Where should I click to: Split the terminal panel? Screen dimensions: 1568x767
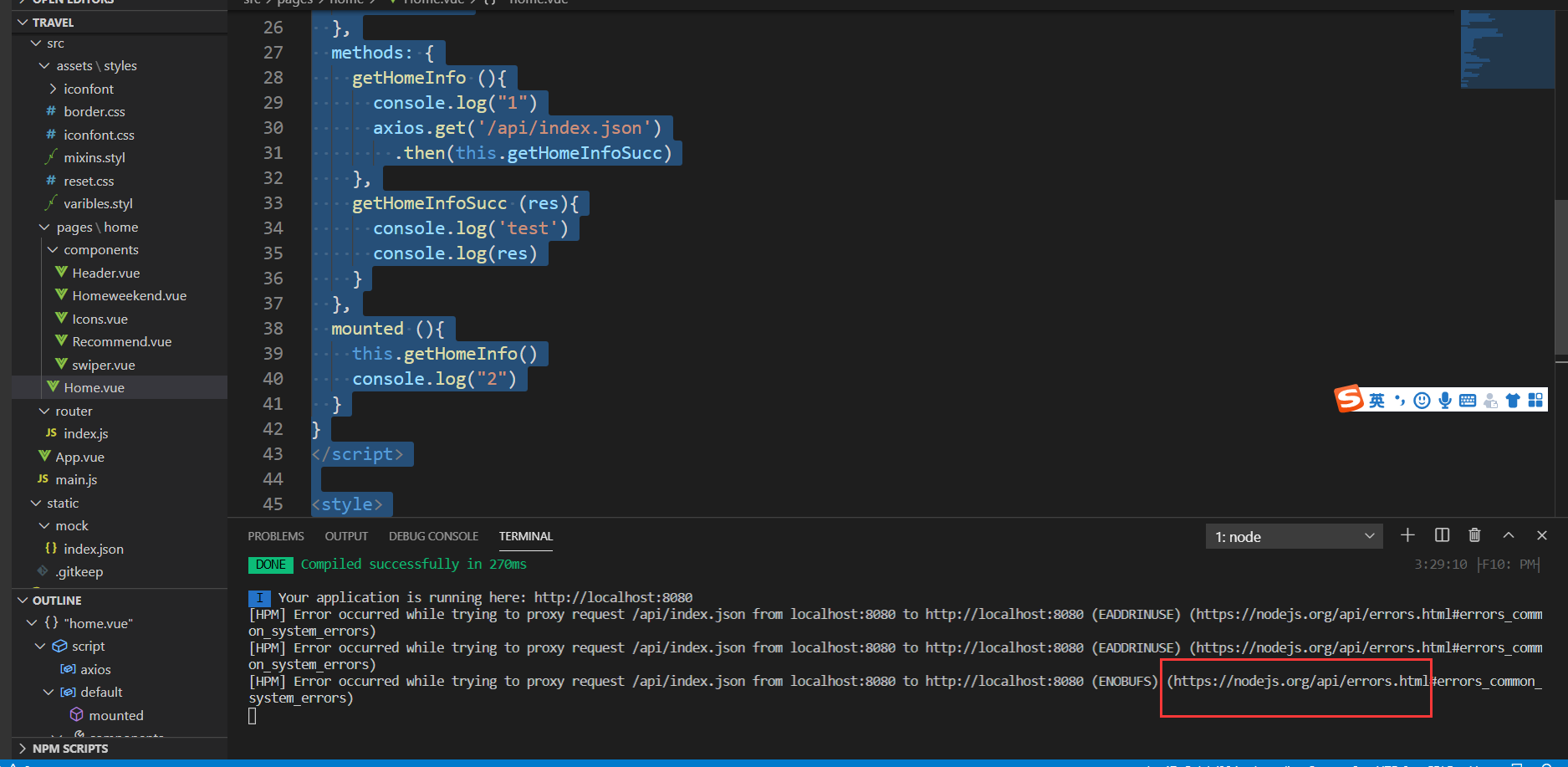(x=1442, y=535)
